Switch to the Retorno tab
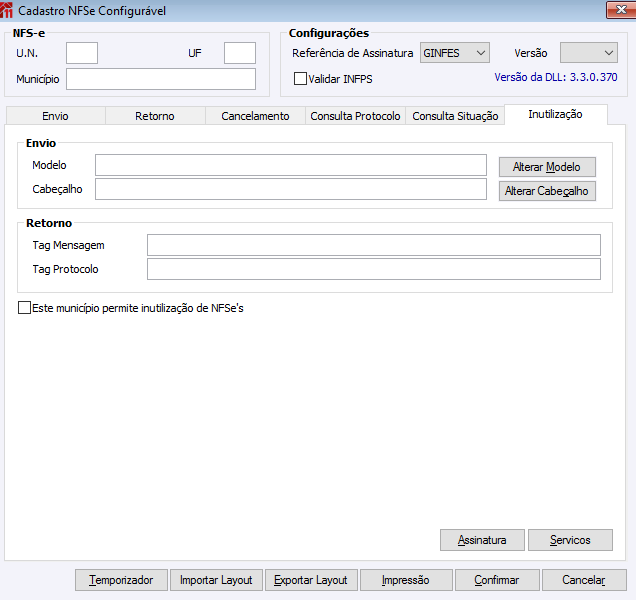Image resolution: width=636 pixels, height=600 pixels. (x=155, y=116)
